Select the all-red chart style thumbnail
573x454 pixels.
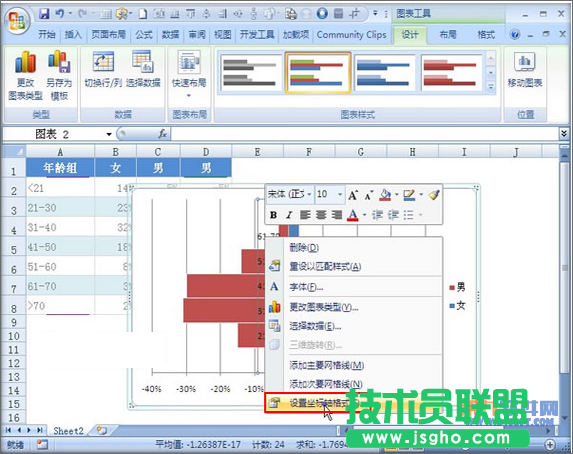point(451,72)
